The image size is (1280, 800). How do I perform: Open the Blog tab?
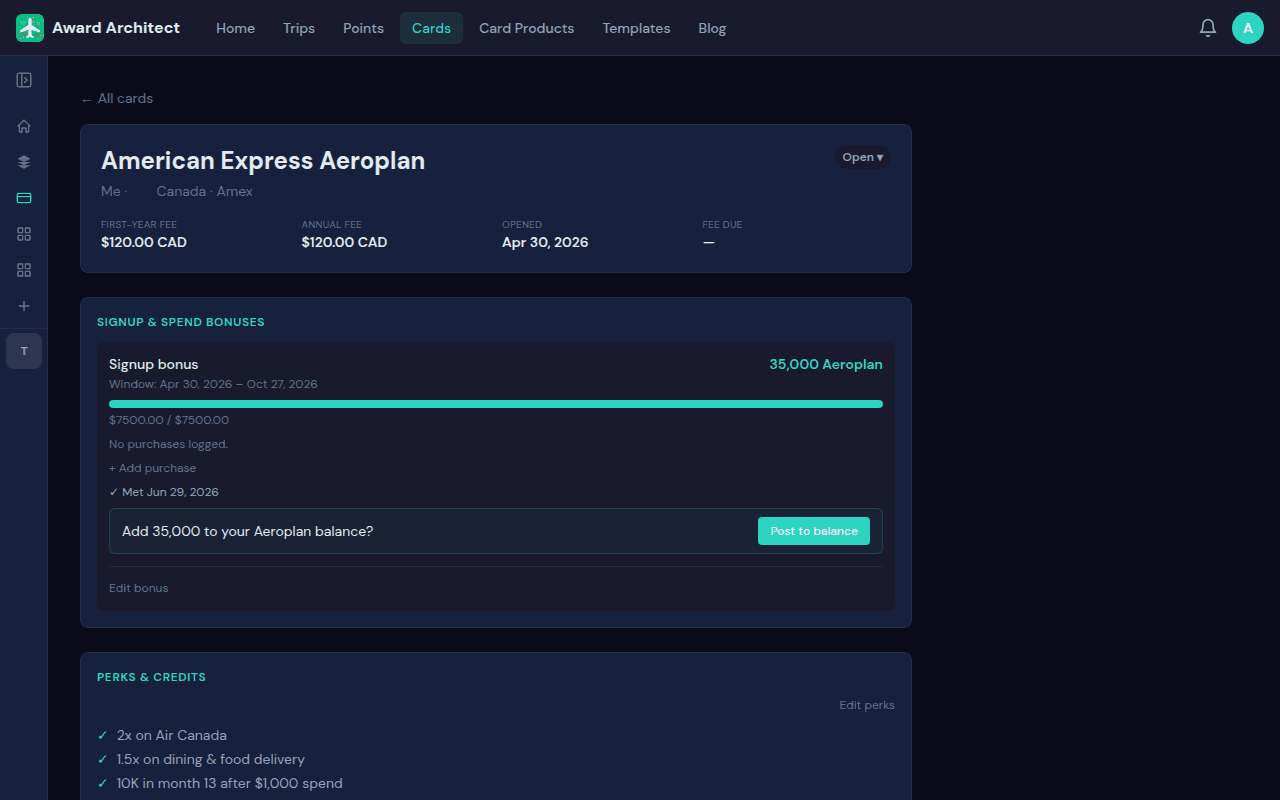click(712, 28)
